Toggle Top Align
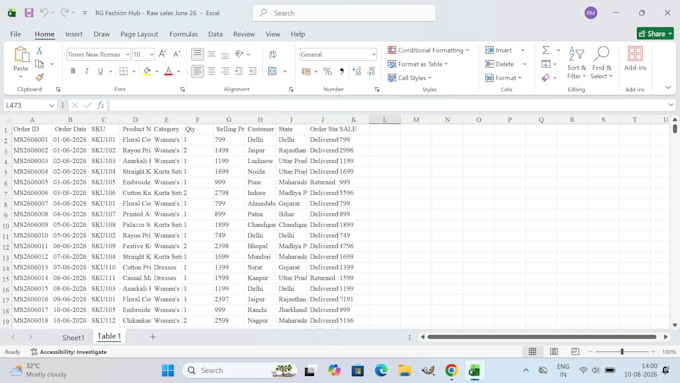 click(197, 54)
